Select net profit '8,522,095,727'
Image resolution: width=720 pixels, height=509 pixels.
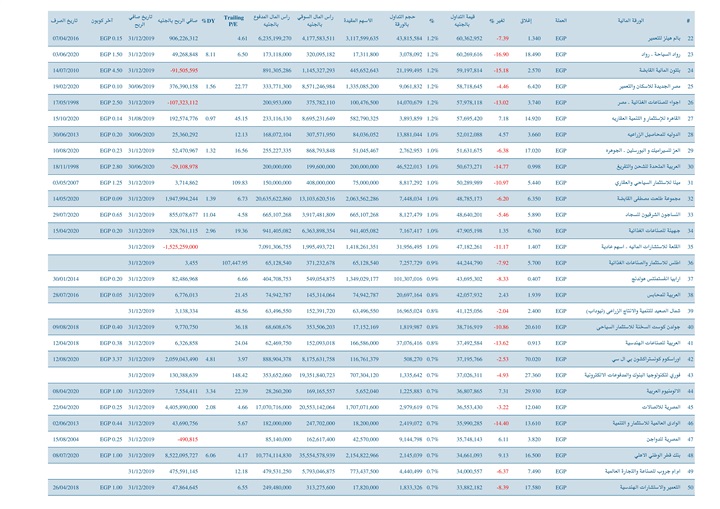[182, 457]
